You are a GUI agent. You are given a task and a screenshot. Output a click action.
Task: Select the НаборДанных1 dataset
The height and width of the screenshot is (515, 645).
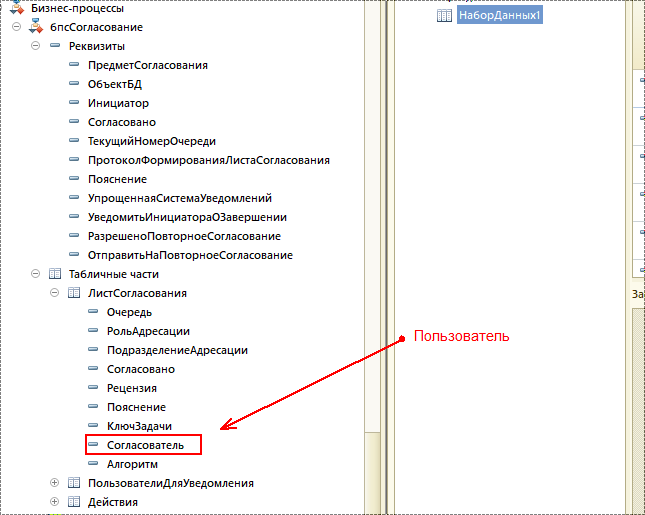coord(499,15)
